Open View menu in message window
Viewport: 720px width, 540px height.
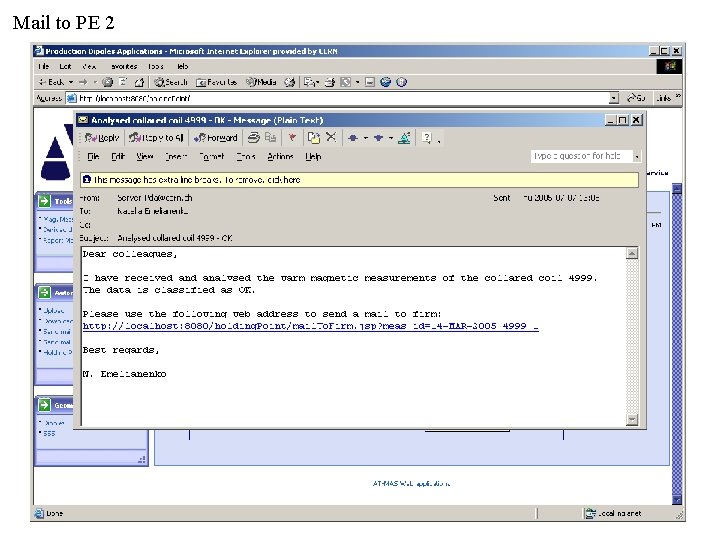(145, 157)
